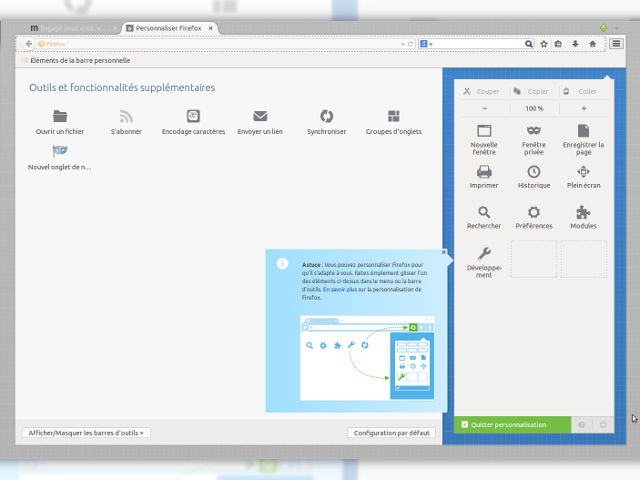Click the bookmark star toolbar icon
This screenshot has height=480, width=640.
pyautogui.click(x=544, y=44)
